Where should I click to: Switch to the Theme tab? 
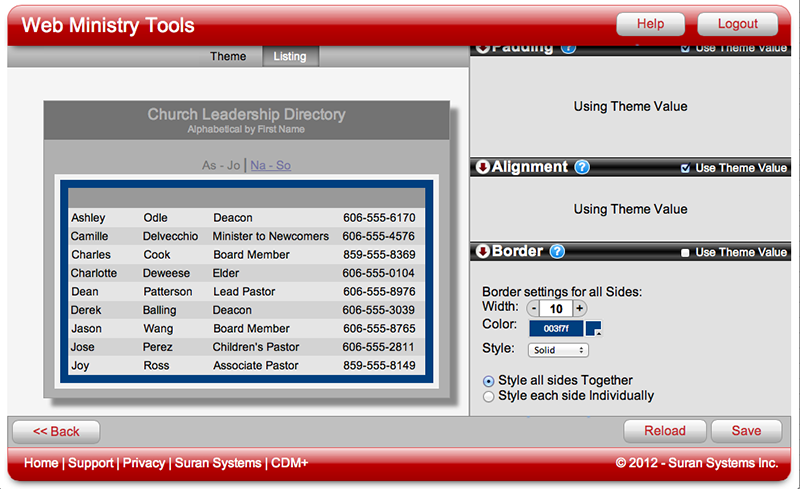(228, 57)
